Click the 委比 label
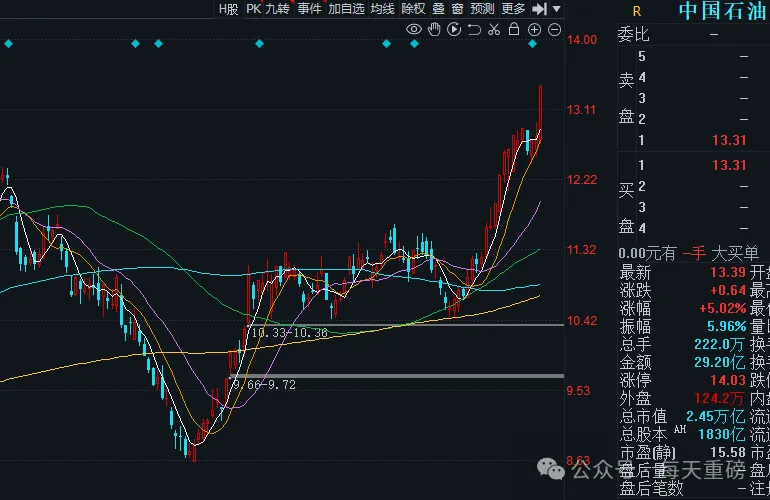The width and height of the screenshot is (770, 500). click(x=633, y=34)
